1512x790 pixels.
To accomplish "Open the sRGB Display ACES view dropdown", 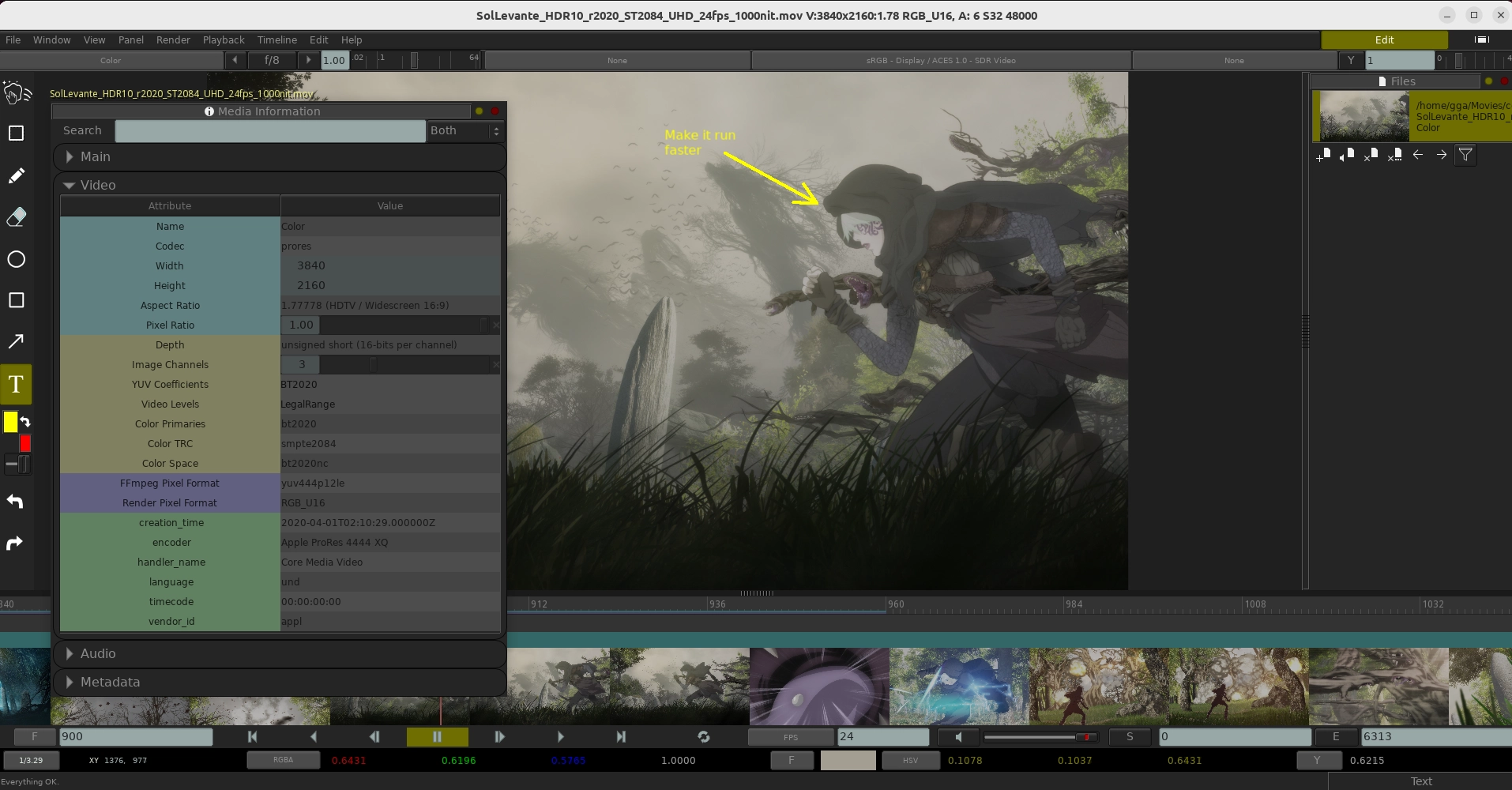I will 941,60.
